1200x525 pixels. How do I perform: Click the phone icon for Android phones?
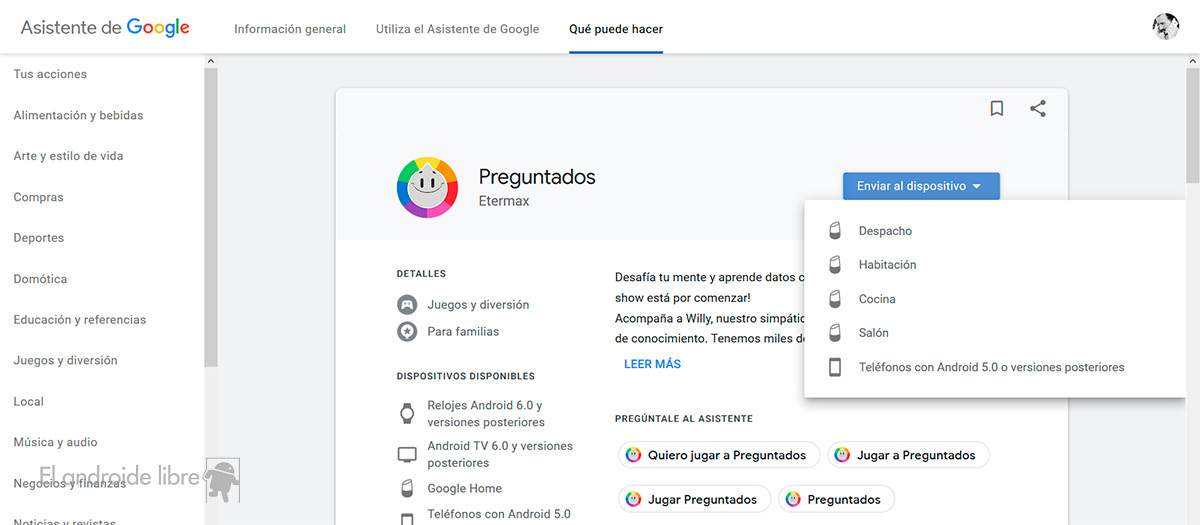pos(835,367)
